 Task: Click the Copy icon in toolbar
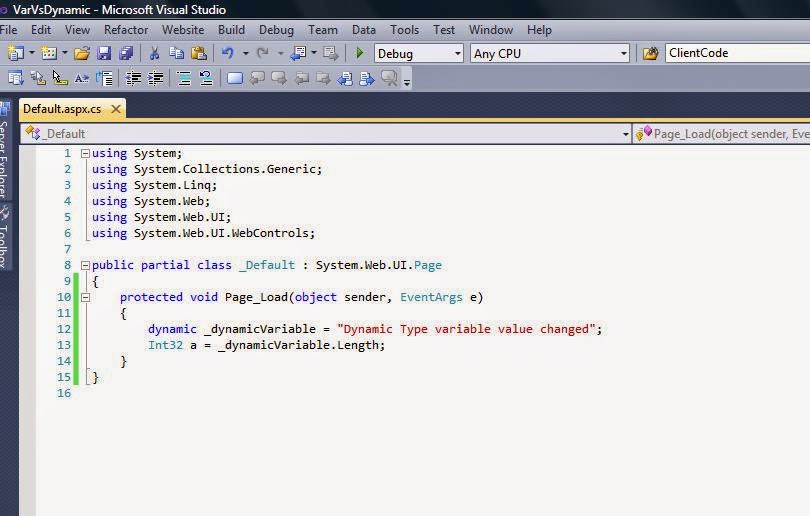tap(177, 53)
